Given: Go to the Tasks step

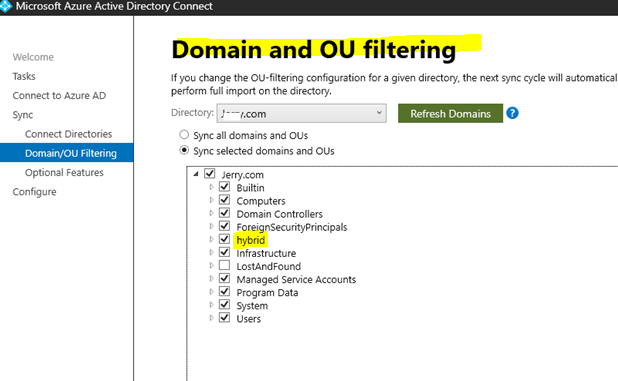Looking at the screenshot, I should pos(24,76).
